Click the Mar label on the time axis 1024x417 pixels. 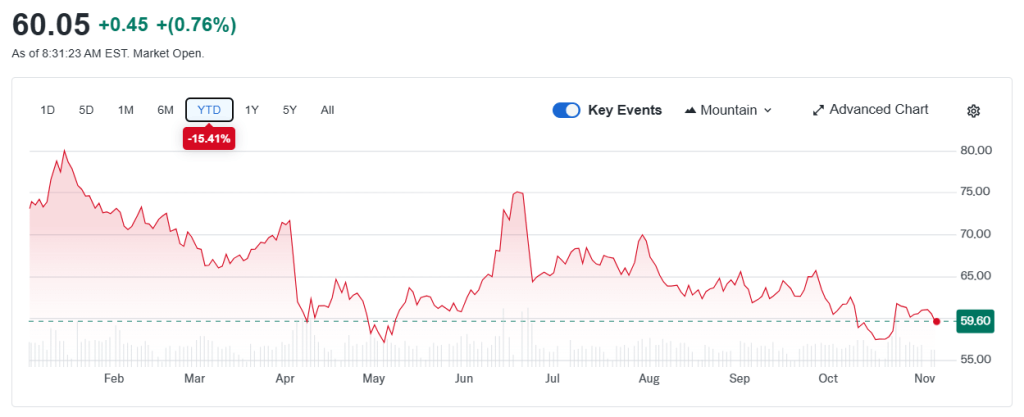coord(195,379)
